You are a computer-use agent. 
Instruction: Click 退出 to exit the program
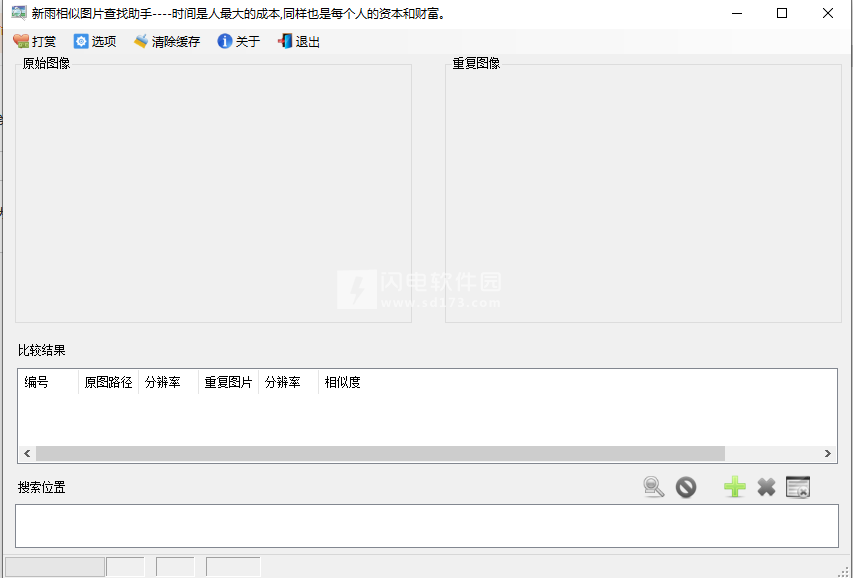pyautogui.click(x=298, y=41)
